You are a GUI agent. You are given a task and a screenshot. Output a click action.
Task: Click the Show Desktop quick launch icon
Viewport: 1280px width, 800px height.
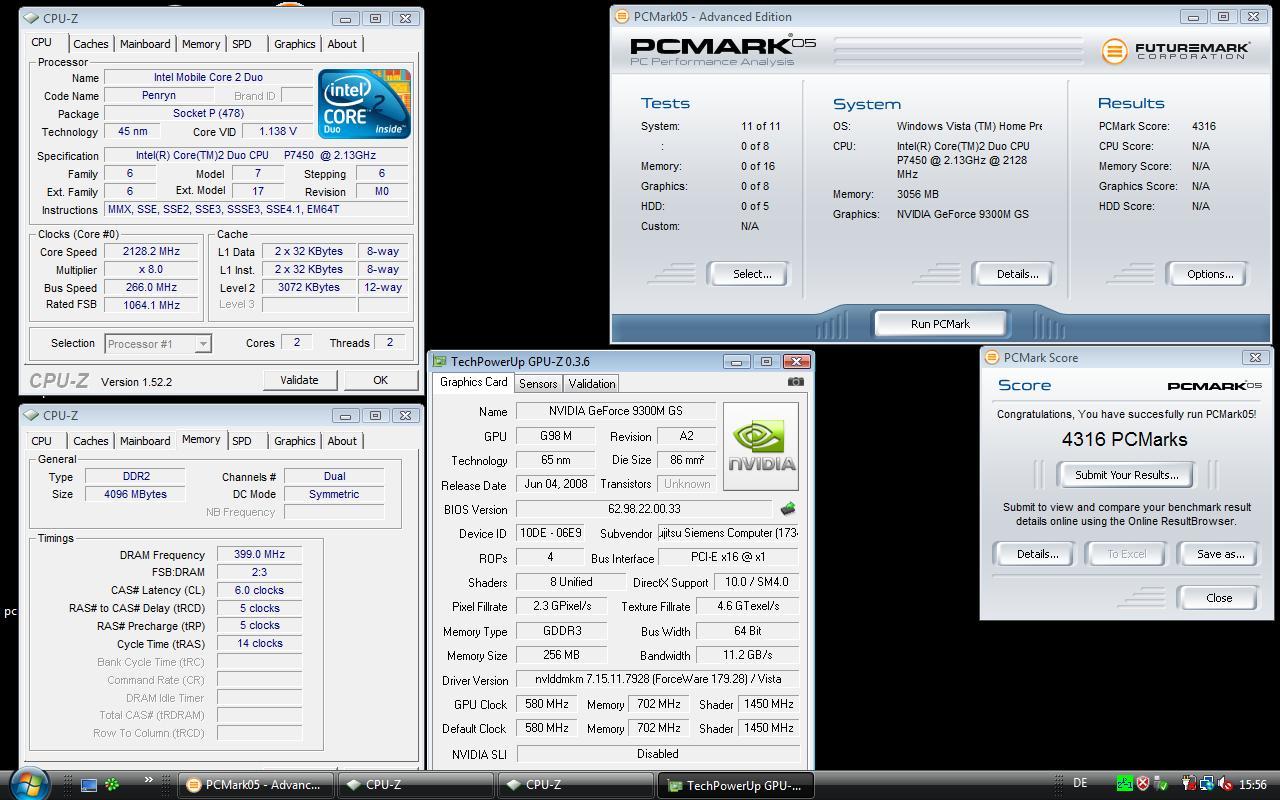coord(89,785)
